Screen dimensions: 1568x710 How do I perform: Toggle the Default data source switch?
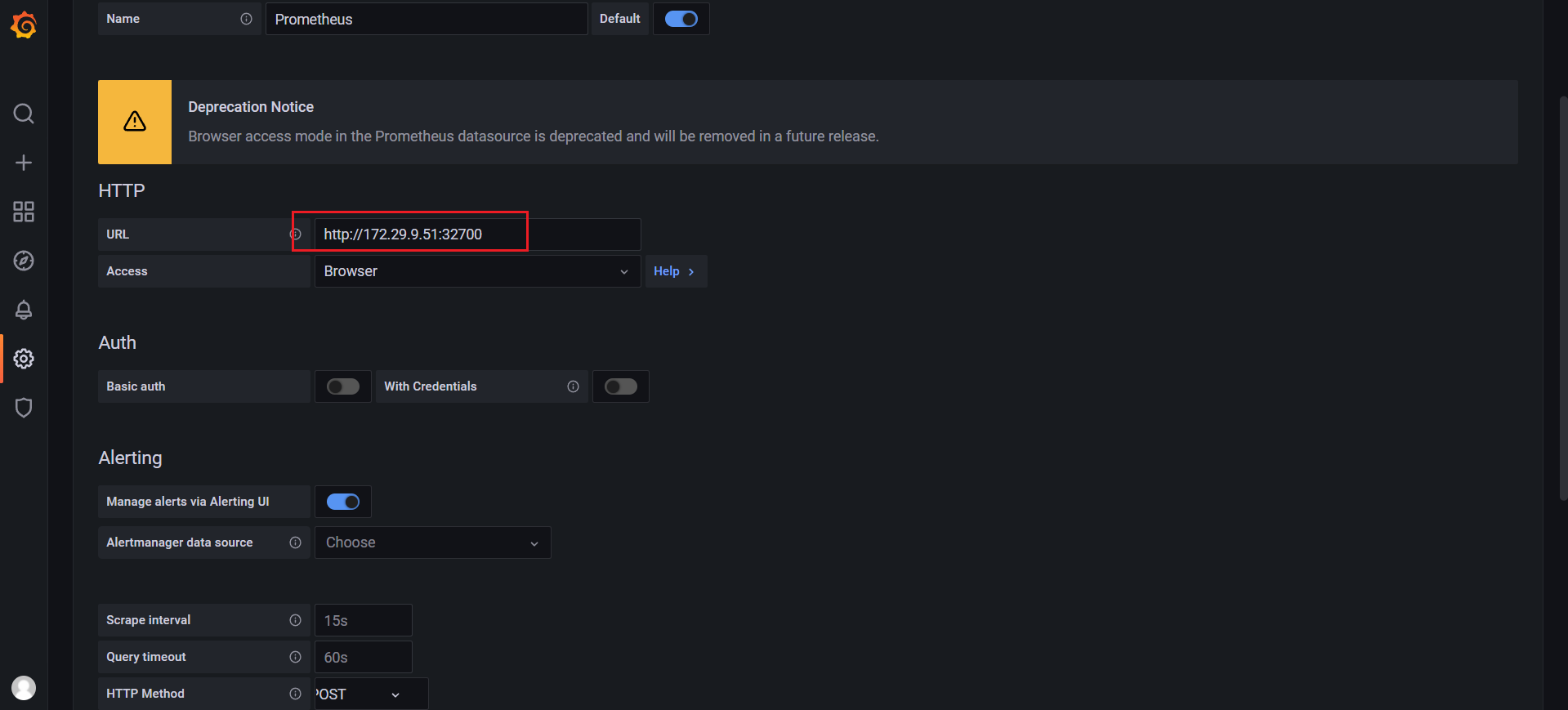click(x=681, y=19)
